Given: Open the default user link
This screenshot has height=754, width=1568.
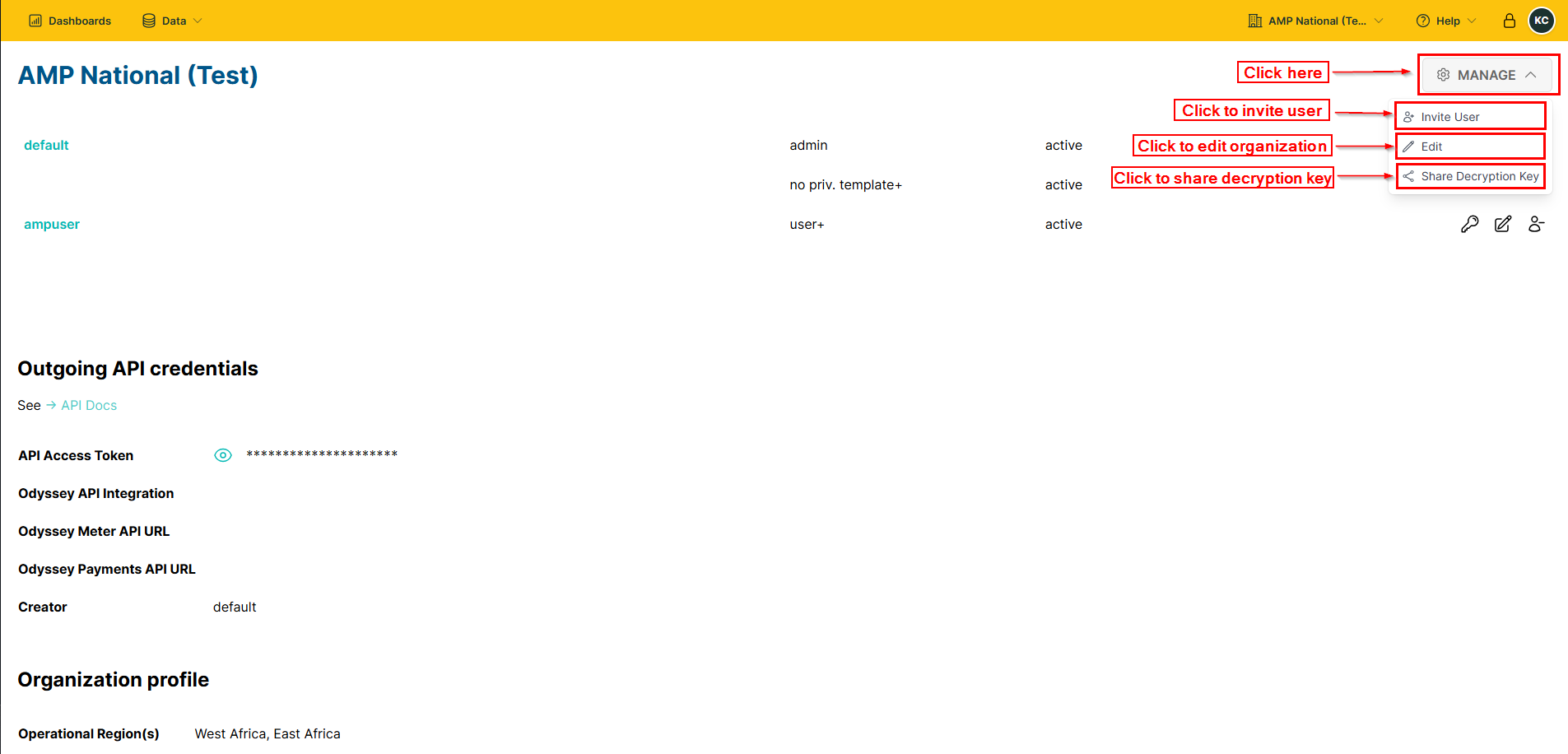Looking at the screenshot, I should click(46, 145).
